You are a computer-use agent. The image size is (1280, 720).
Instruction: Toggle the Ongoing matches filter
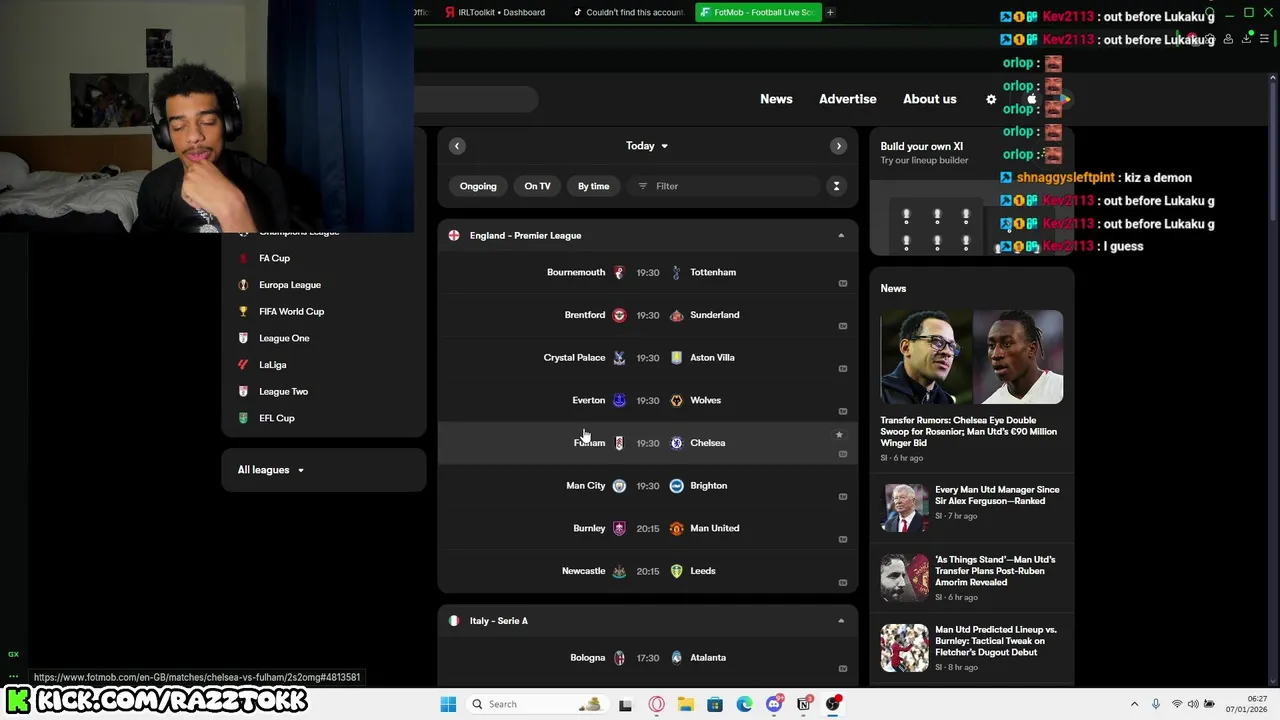pyautogui.click(x=478, y=186)
